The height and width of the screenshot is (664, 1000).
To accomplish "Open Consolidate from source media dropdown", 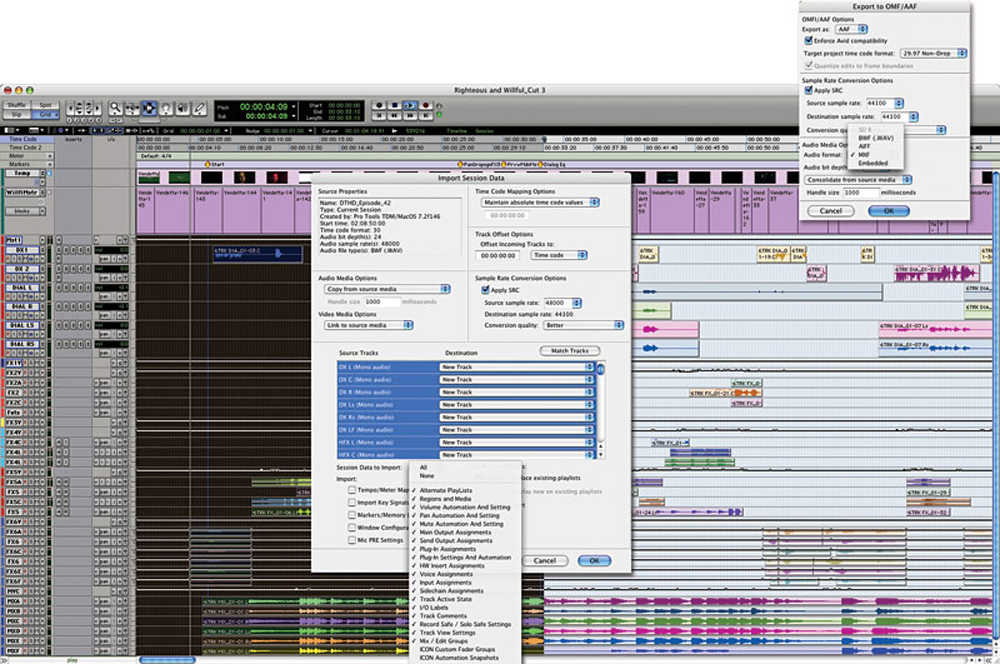I will [x=858, y=180].
